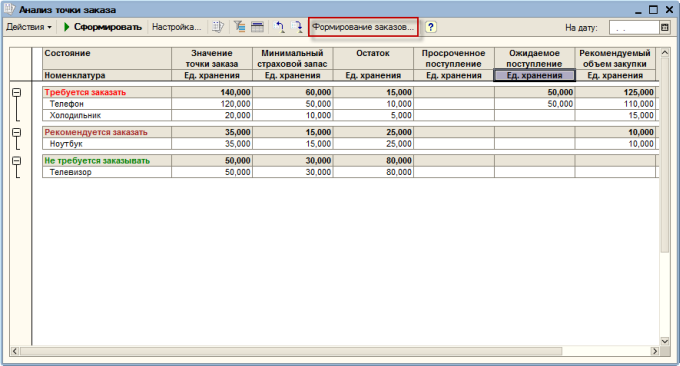
Task: Click the На дату date input field
Action: click(x=634, y=27)
